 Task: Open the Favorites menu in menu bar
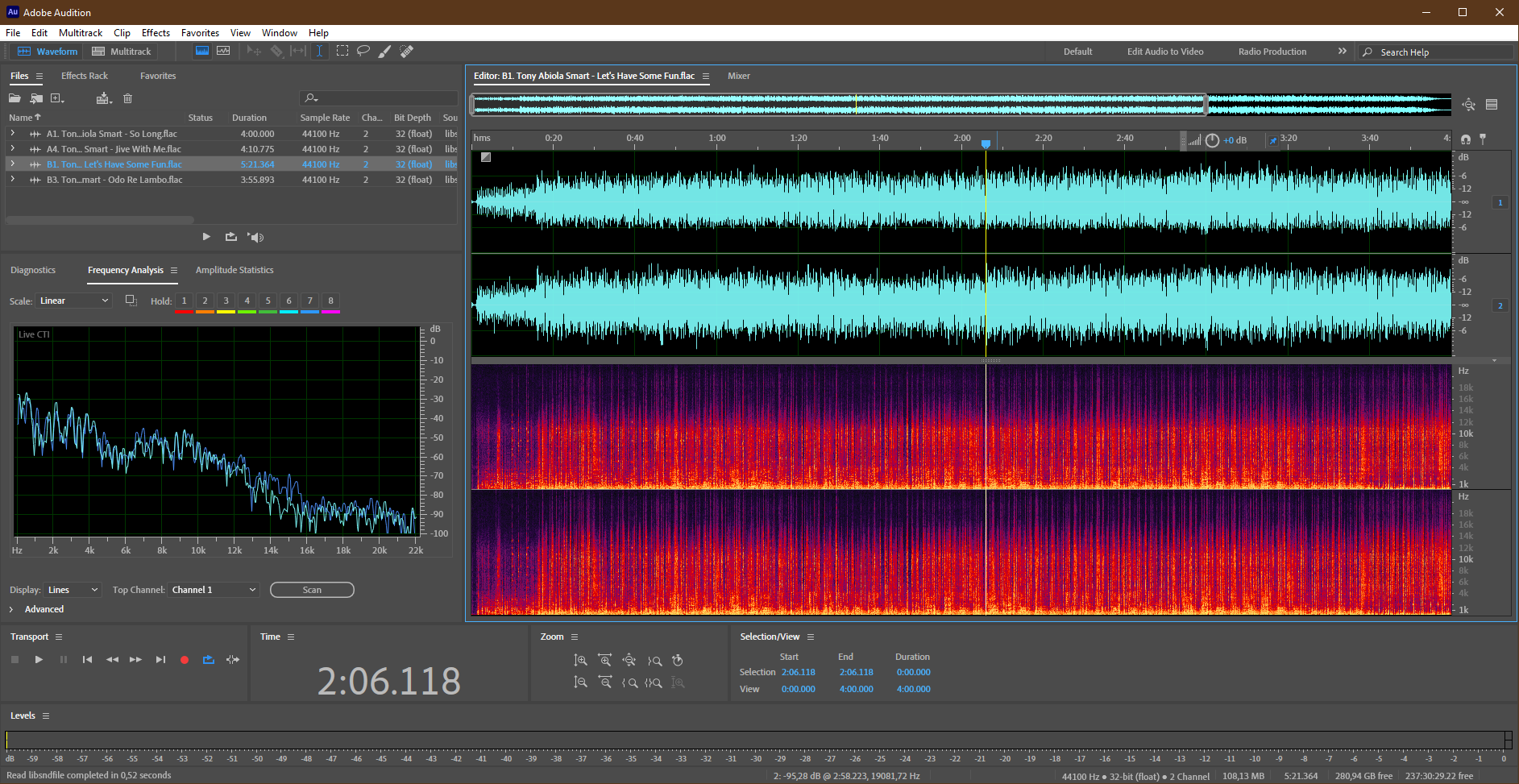pos(200,33)
